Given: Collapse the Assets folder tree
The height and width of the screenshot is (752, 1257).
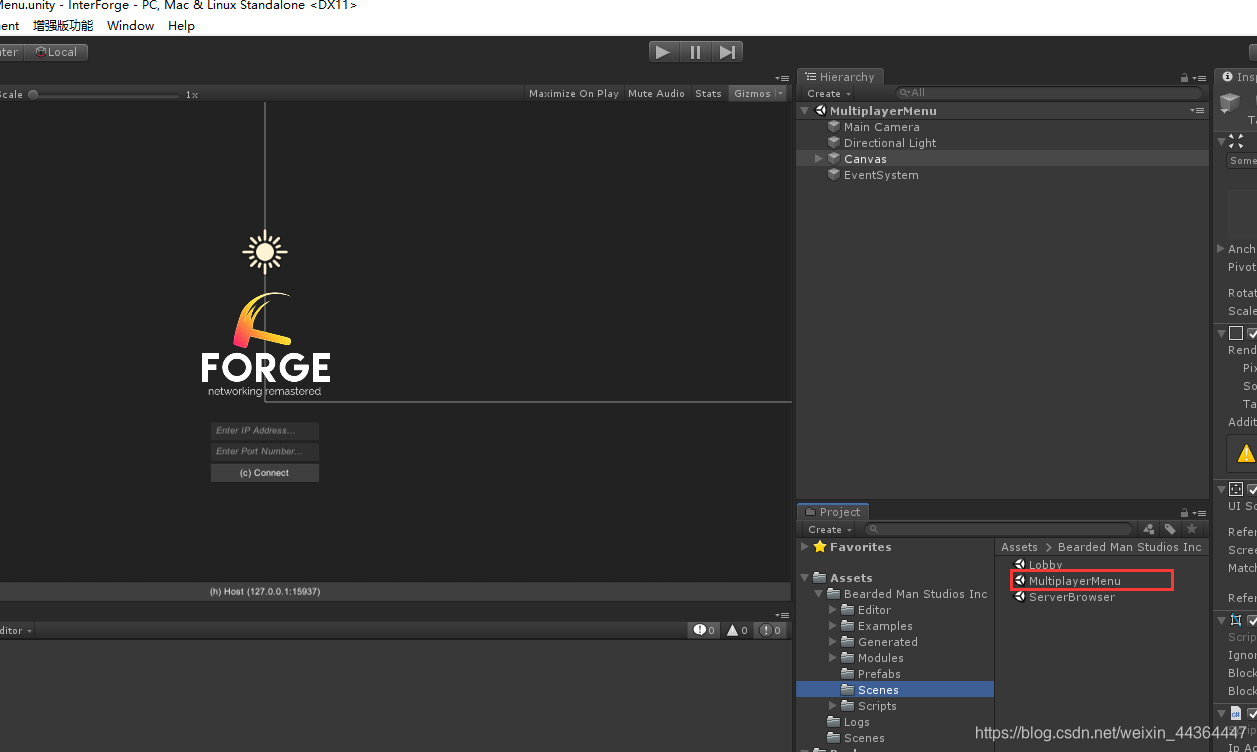Looking at the screenshot, I should 805,578.
